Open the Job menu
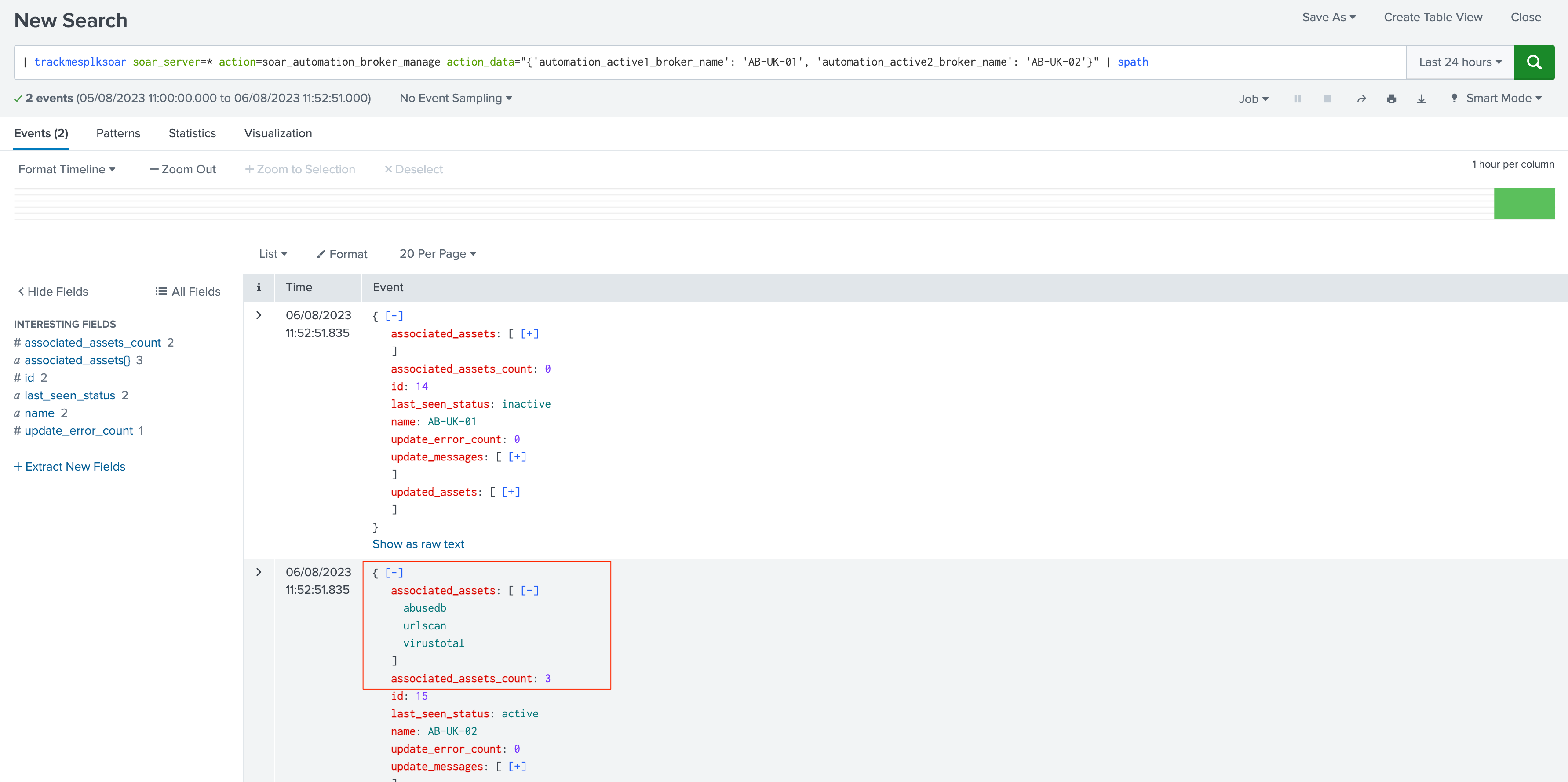 1253,99
